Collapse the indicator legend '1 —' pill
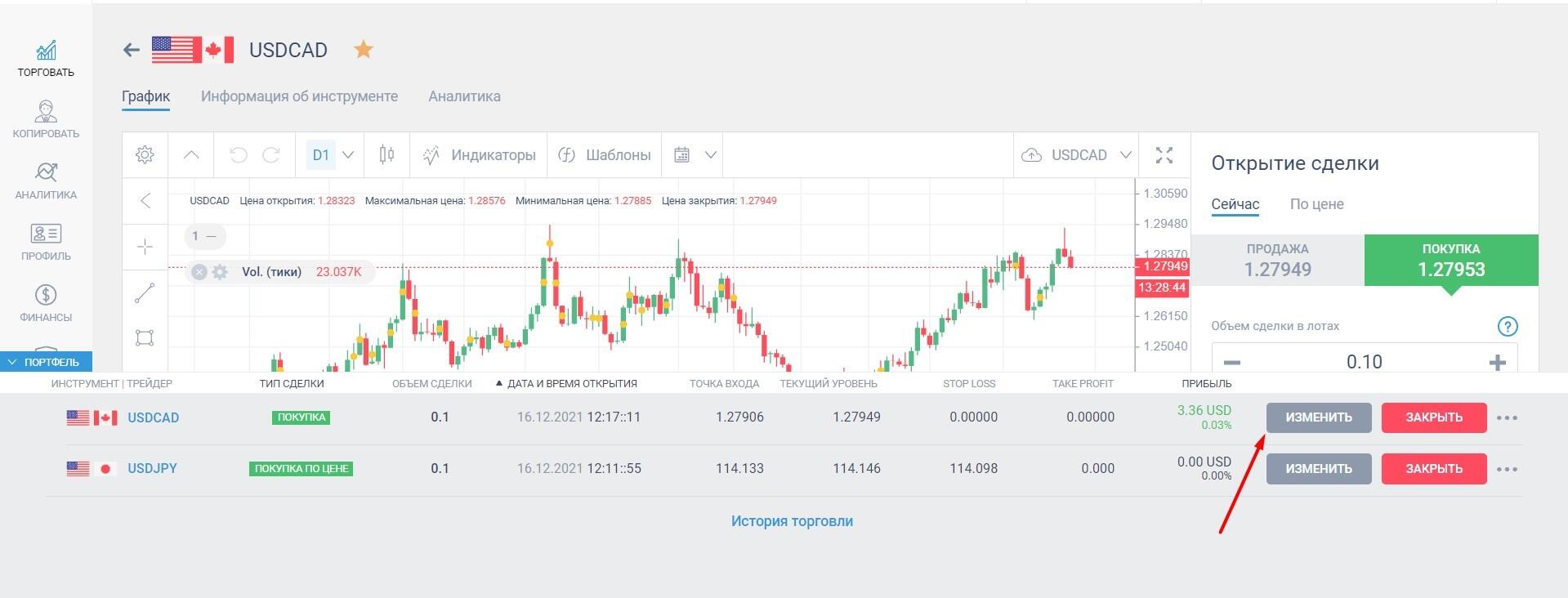This screenshot has height=598, width=1568. tap(205, 236)
